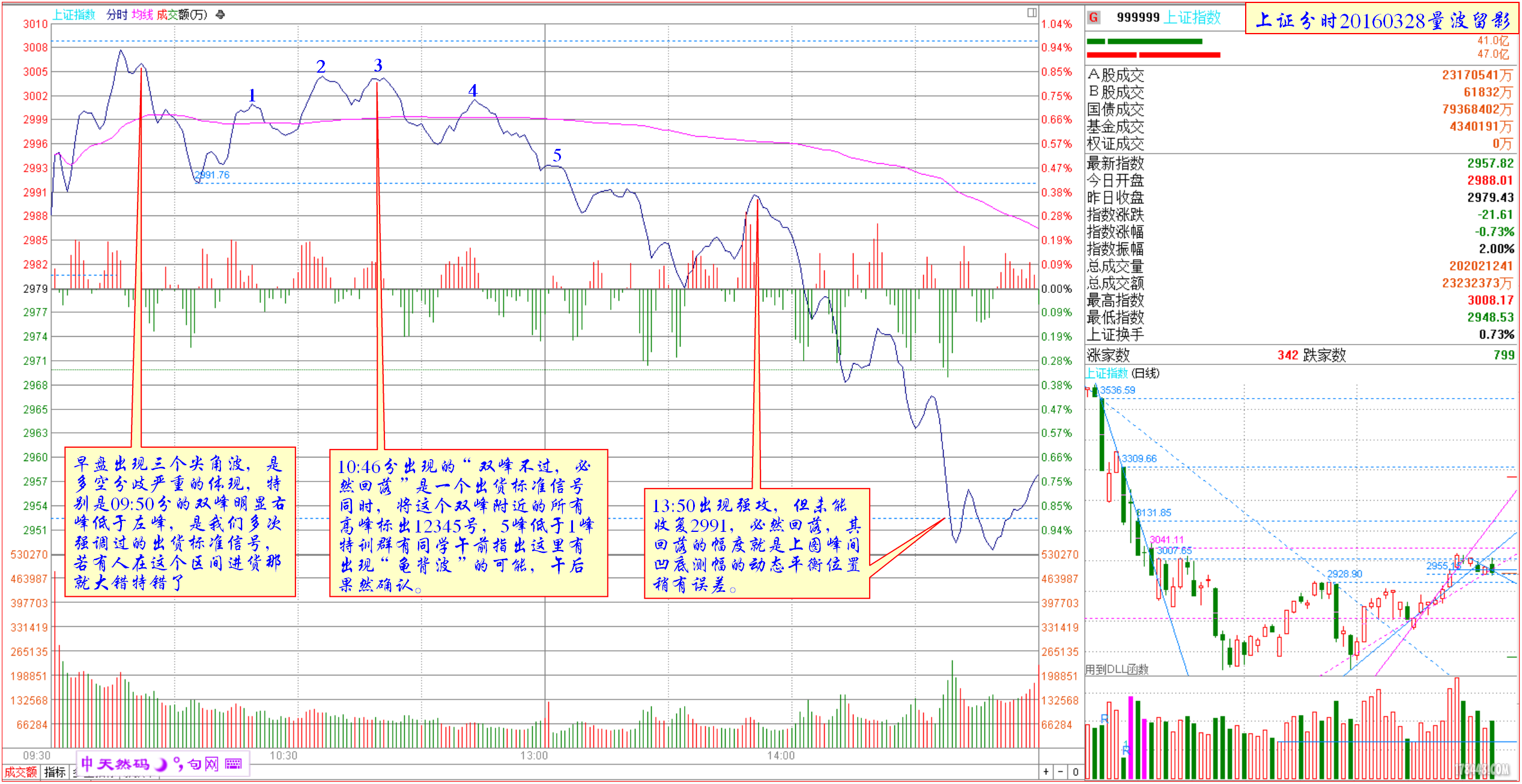Click the 0 reset button at the bottom right
1522x784 pixels.
point(1075,772)
